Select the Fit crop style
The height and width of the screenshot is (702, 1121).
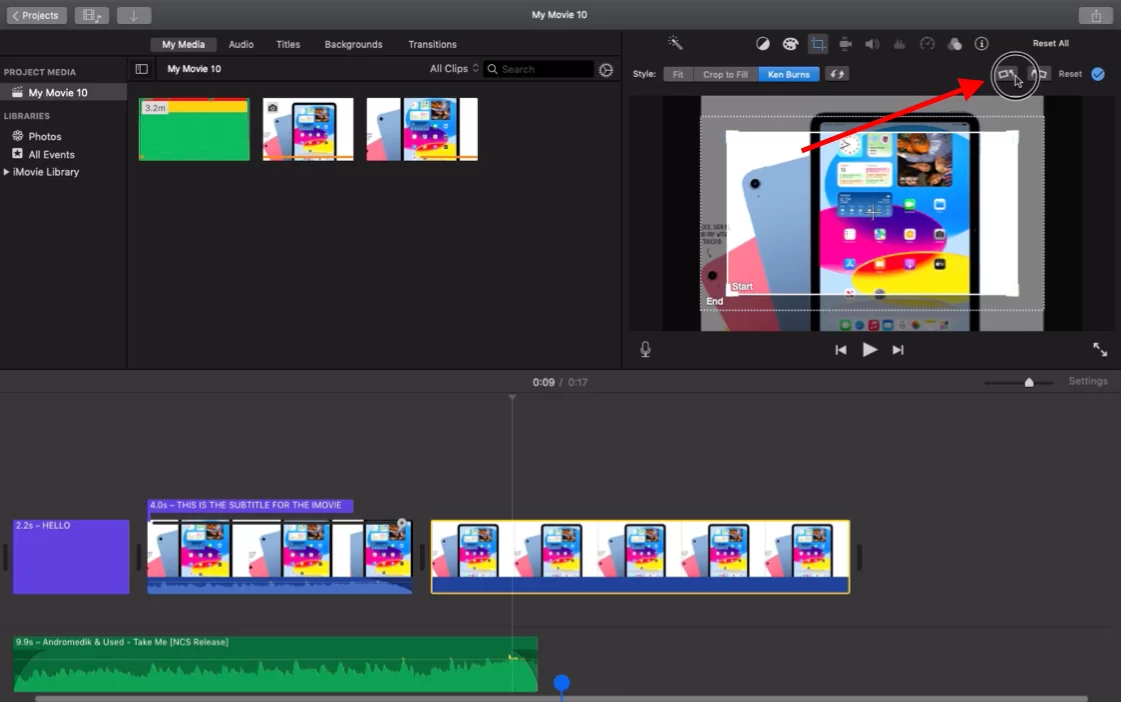pyautogui.click(x=678, y=74)
